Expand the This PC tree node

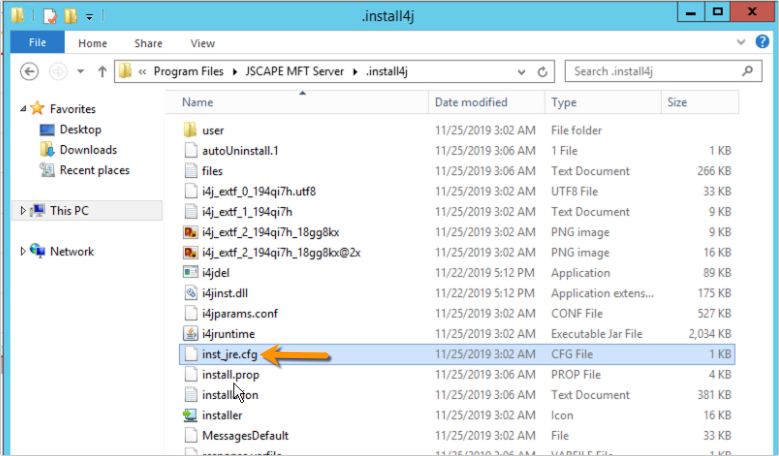(x=23, y=211)
